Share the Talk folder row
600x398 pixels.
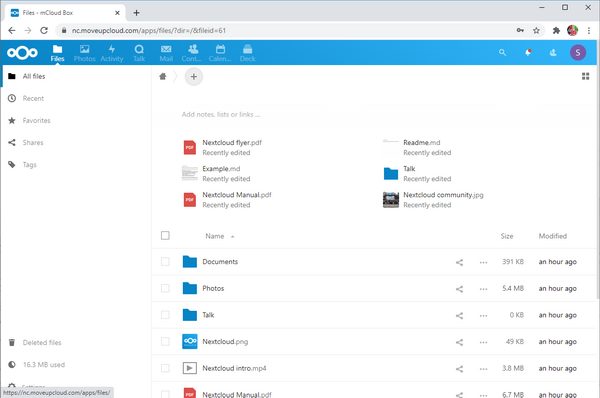tap(459, 315)
